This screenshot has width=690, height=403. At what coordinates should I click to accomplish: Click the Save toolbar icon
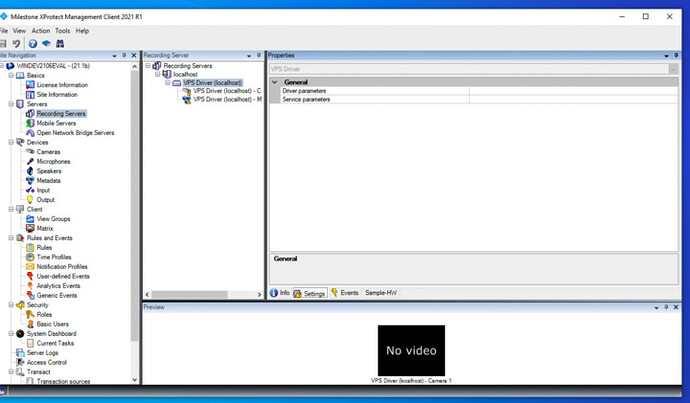click(5, 44)
